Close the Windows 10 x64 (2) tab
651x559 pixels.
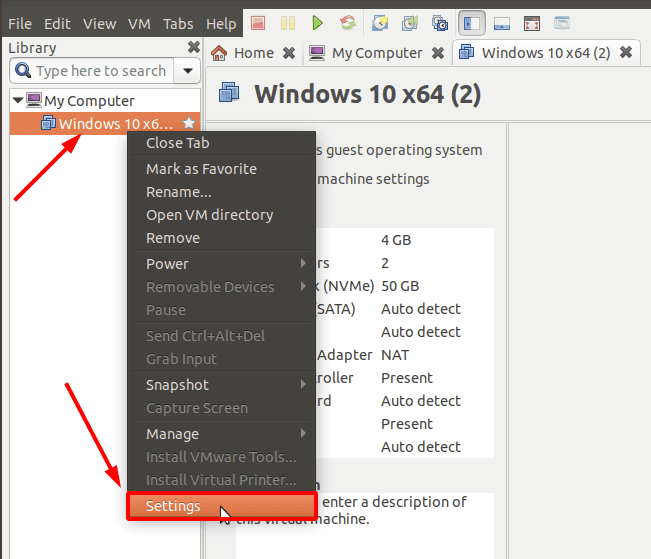point(626,52)
